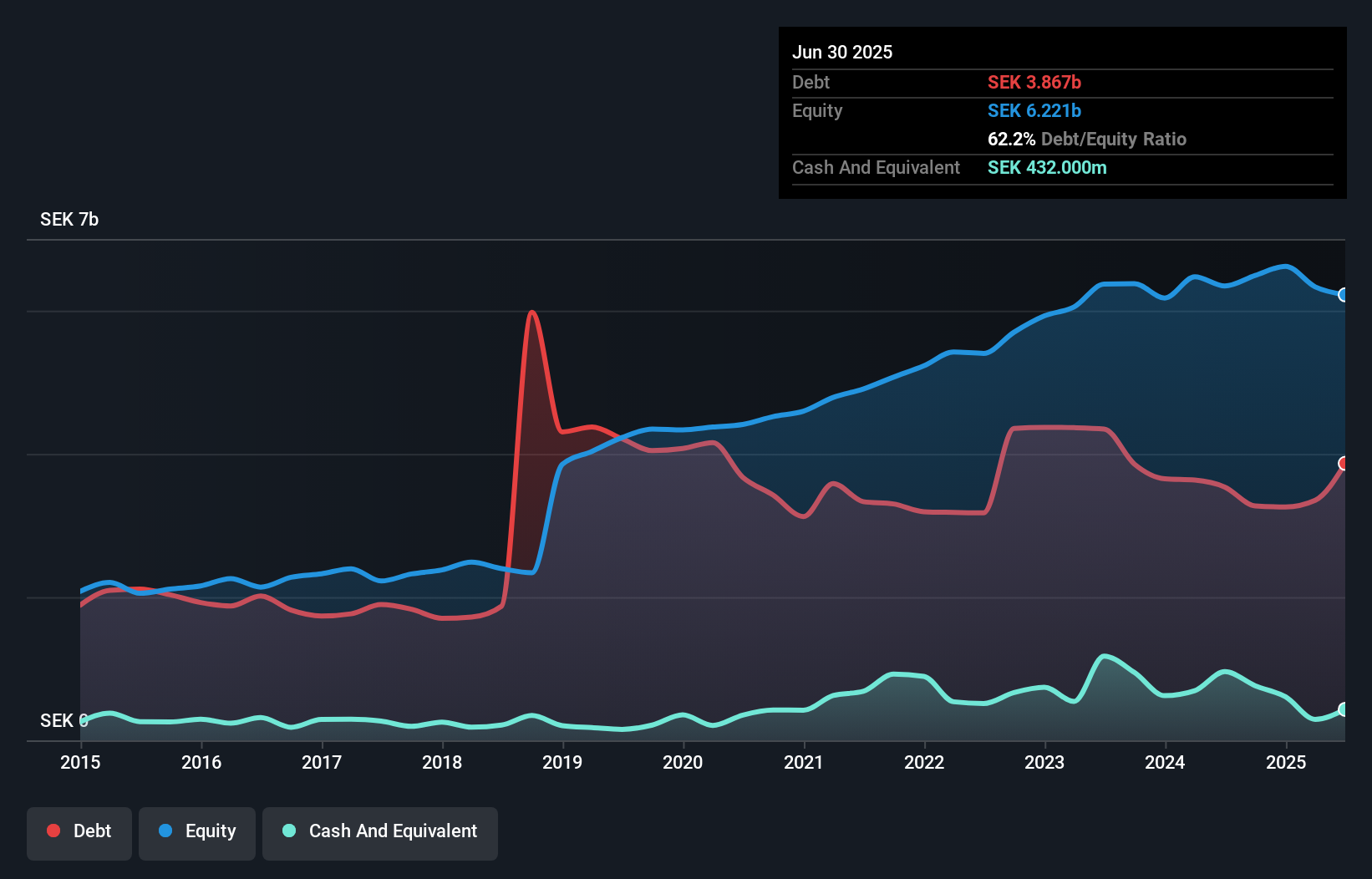Select the 2022 x-axis label
1372x879 pixels.
point(924,762)
